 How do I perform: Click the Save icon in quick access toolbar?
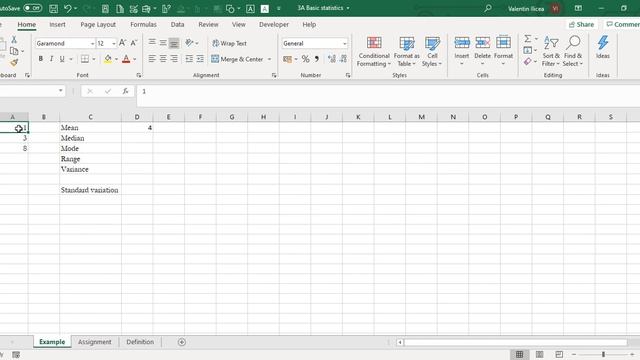(53, 8)
